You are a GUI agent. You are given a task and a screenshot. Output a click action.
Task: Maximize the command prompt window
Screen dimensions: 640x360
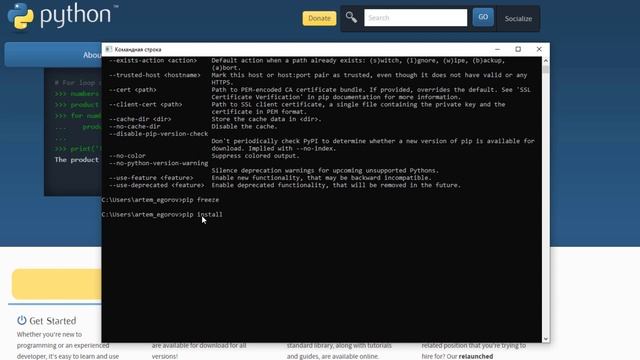pyautogui.click(x=518, y=49)
